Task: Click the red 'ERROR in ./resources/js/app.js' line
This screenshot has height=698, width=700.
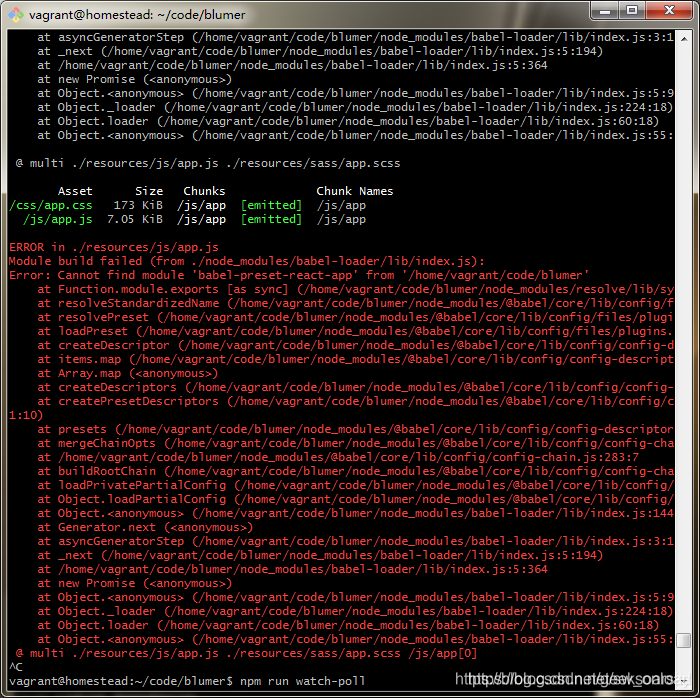Action: point(114,247)
